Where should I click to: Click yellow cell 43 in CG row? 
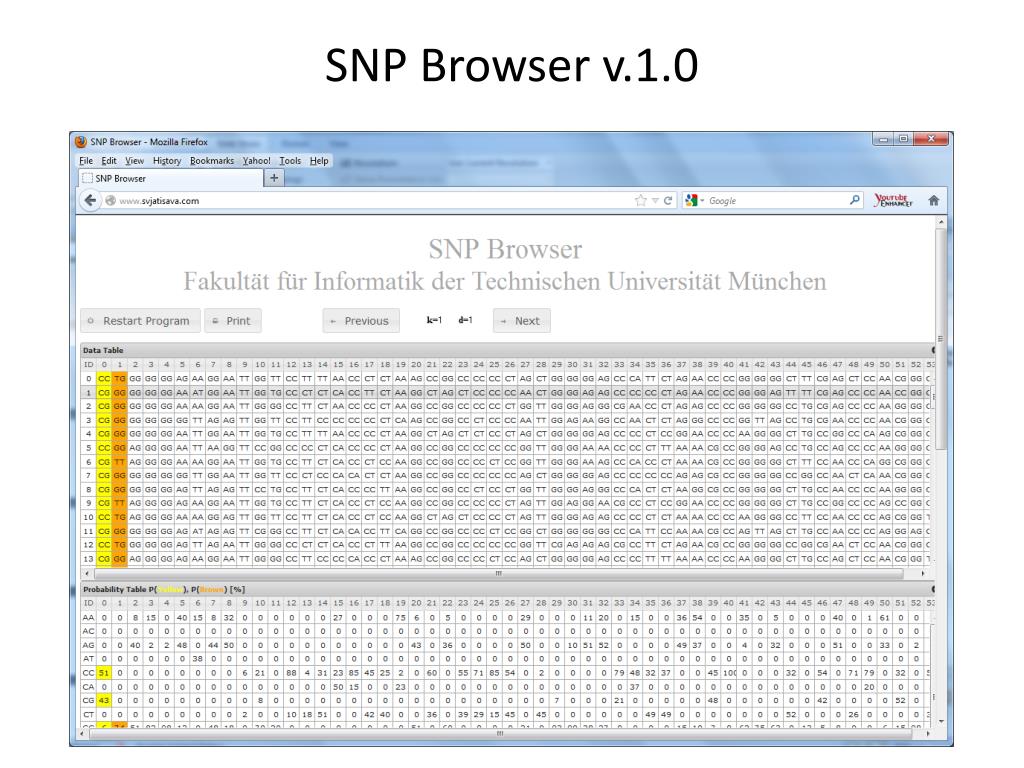(x=104, y=700)
